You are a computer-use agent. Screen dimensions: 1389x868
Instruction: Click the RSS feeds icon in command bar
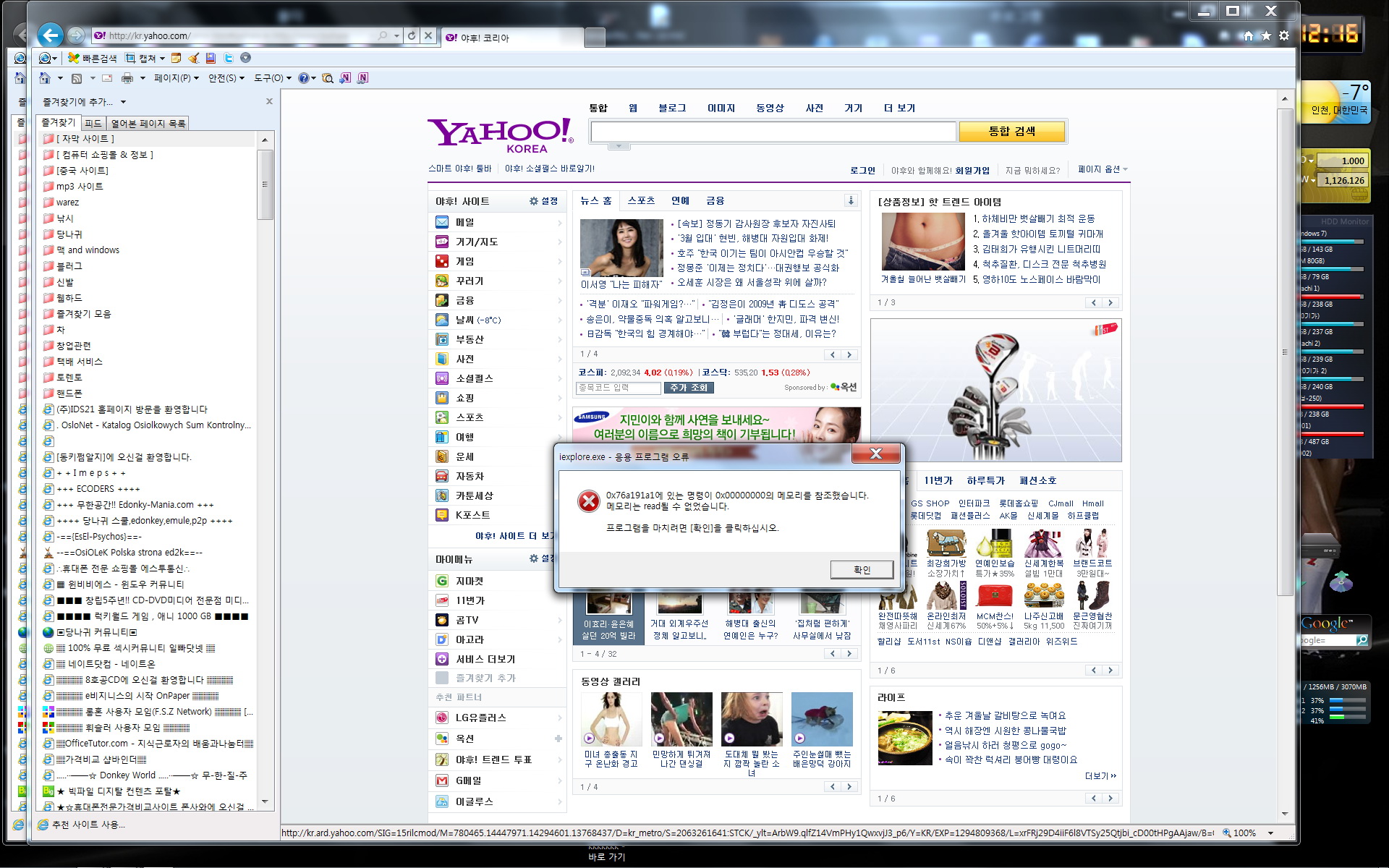pos(77,78)
